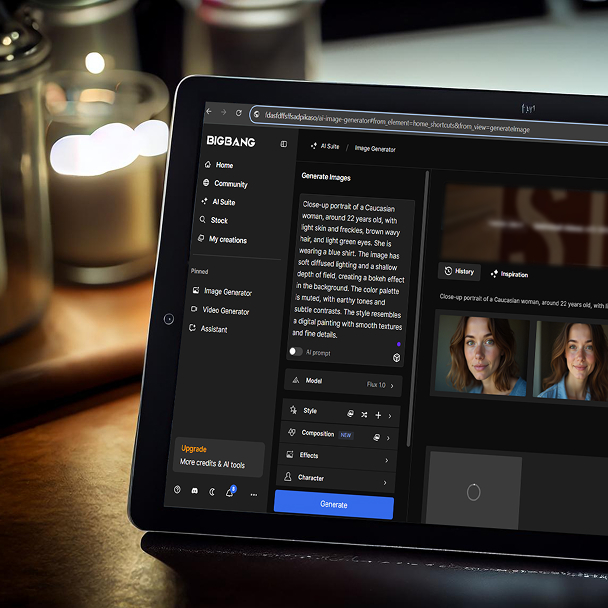Click the site info icon in address bar
Image resolution: width=608 pixels, height=608 pixels.
[x=256, y=114]
